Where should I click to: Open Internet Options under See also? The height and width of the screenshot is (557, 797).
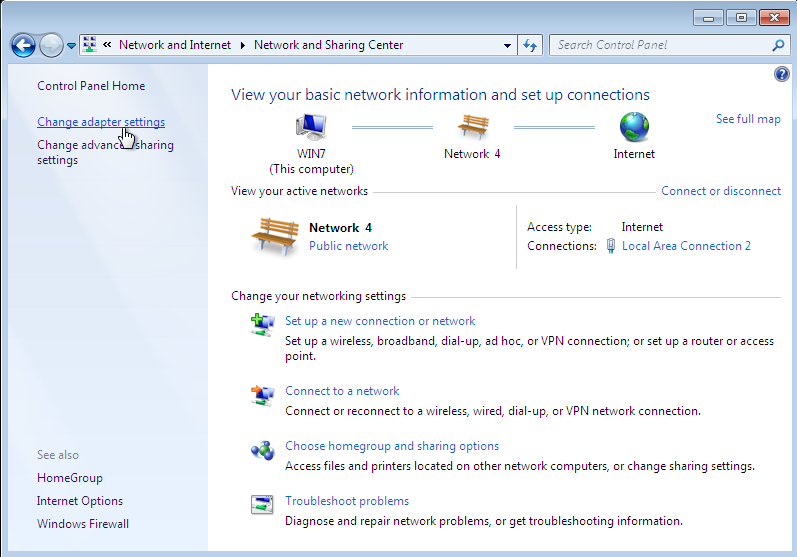(80, 501)
